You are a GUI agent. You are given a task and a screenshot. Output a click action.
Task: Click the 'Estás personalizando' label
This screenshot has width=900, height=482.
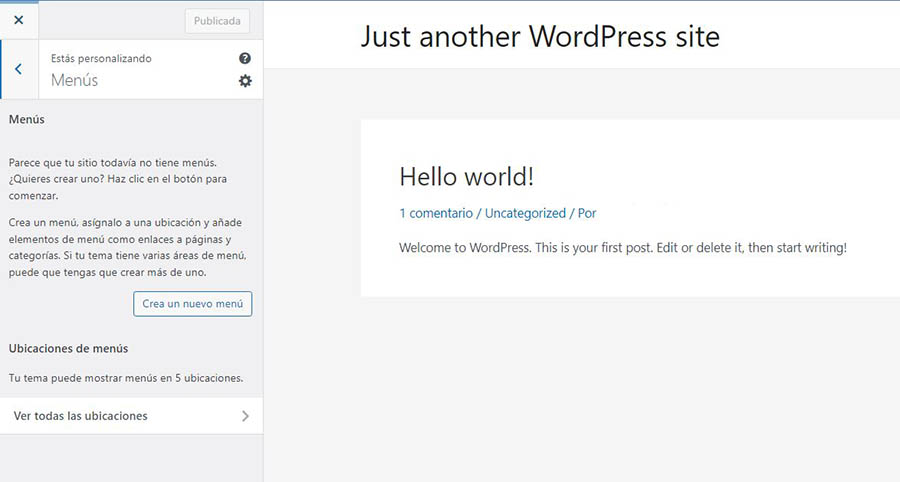tap(101, 59)
